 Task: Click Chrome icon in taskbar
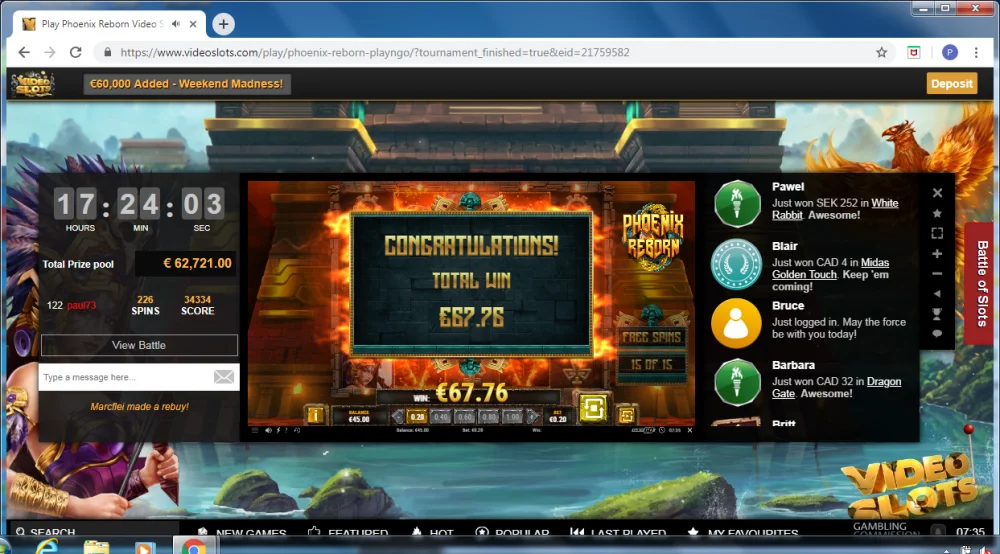click(x=193, y=546)
